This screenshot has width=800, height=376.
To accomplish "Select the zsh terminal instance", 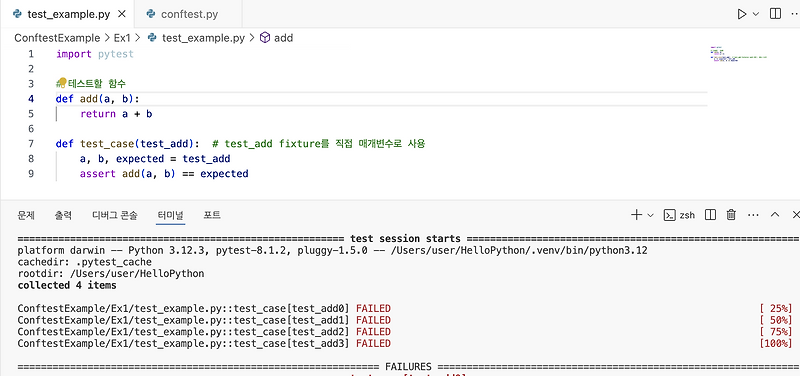I will tap(679, 215).
